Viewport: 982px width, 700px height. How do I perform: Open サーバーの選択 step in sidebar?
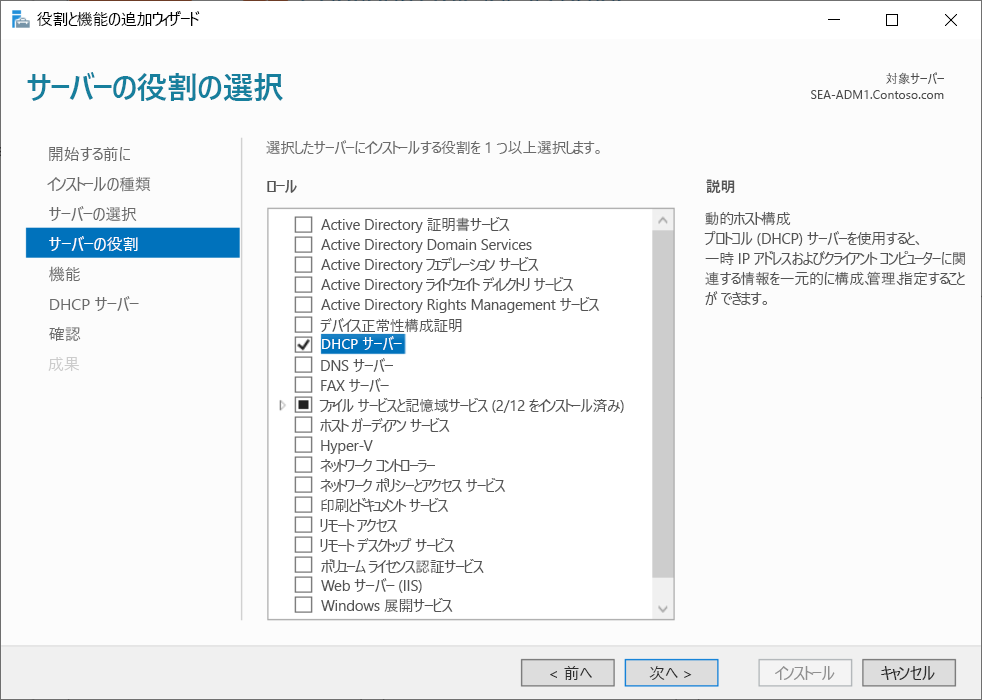(92, 214)
